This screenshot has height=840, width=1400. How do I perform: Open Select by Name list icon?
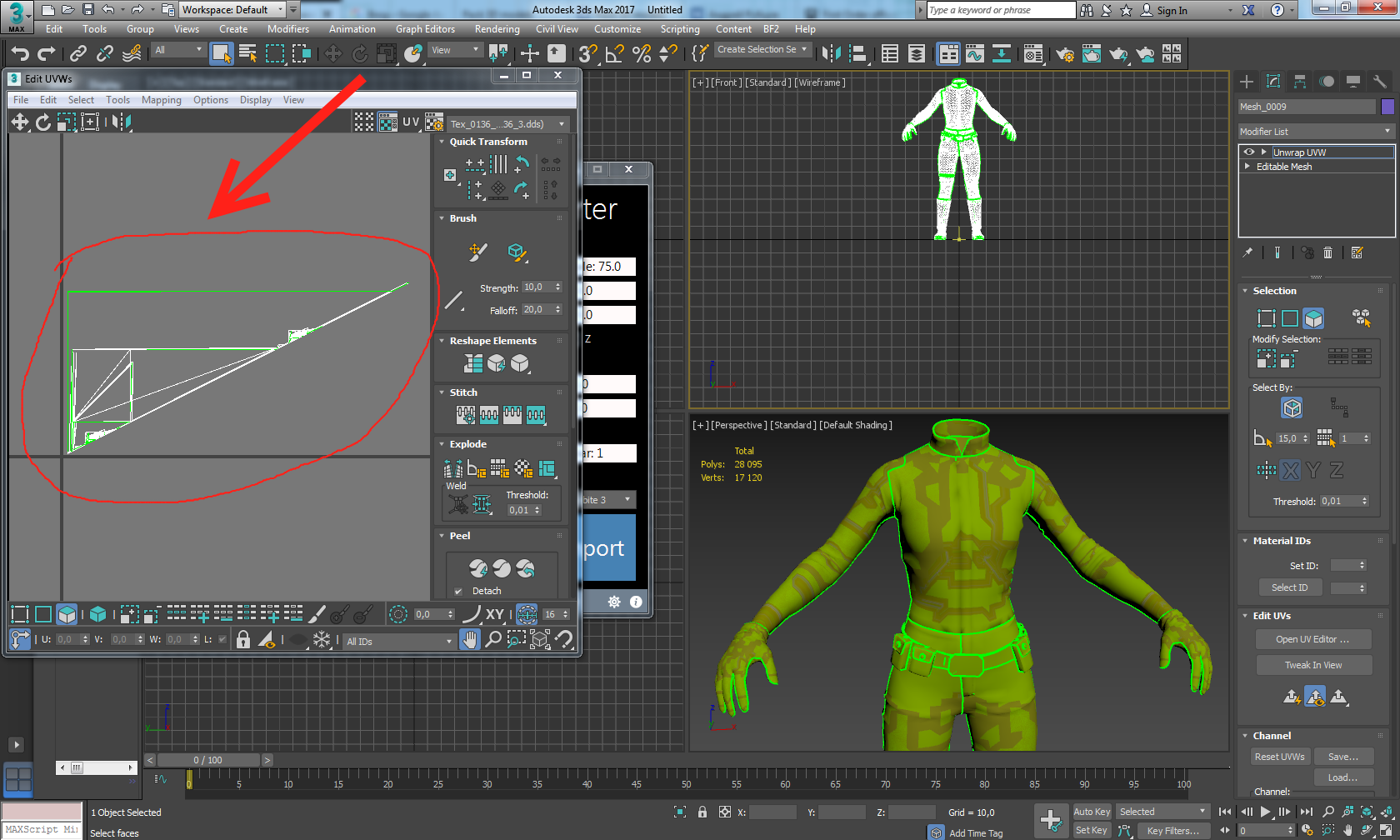point(248,54)
